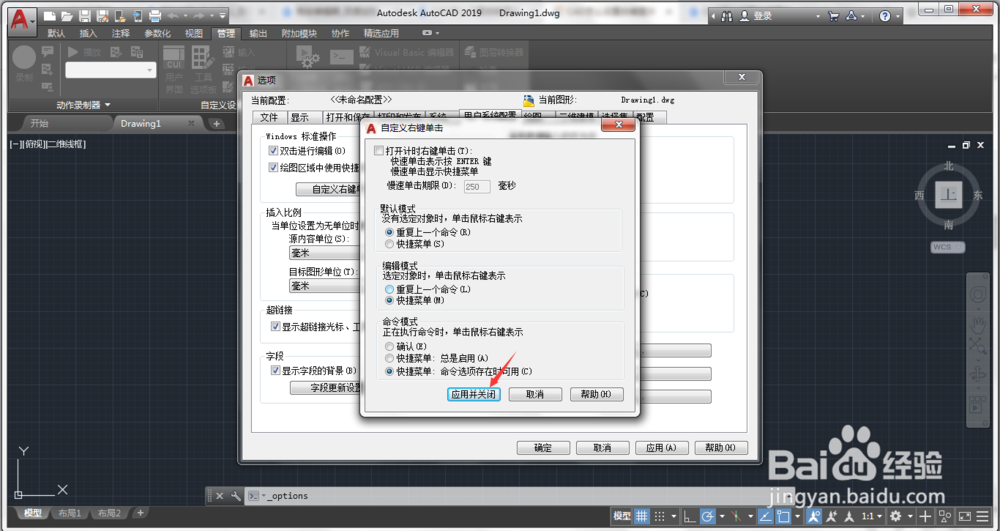Screen dimensions: 1000x531
Task: Toggle clean screen icon
Action: (x=965, y=516)
